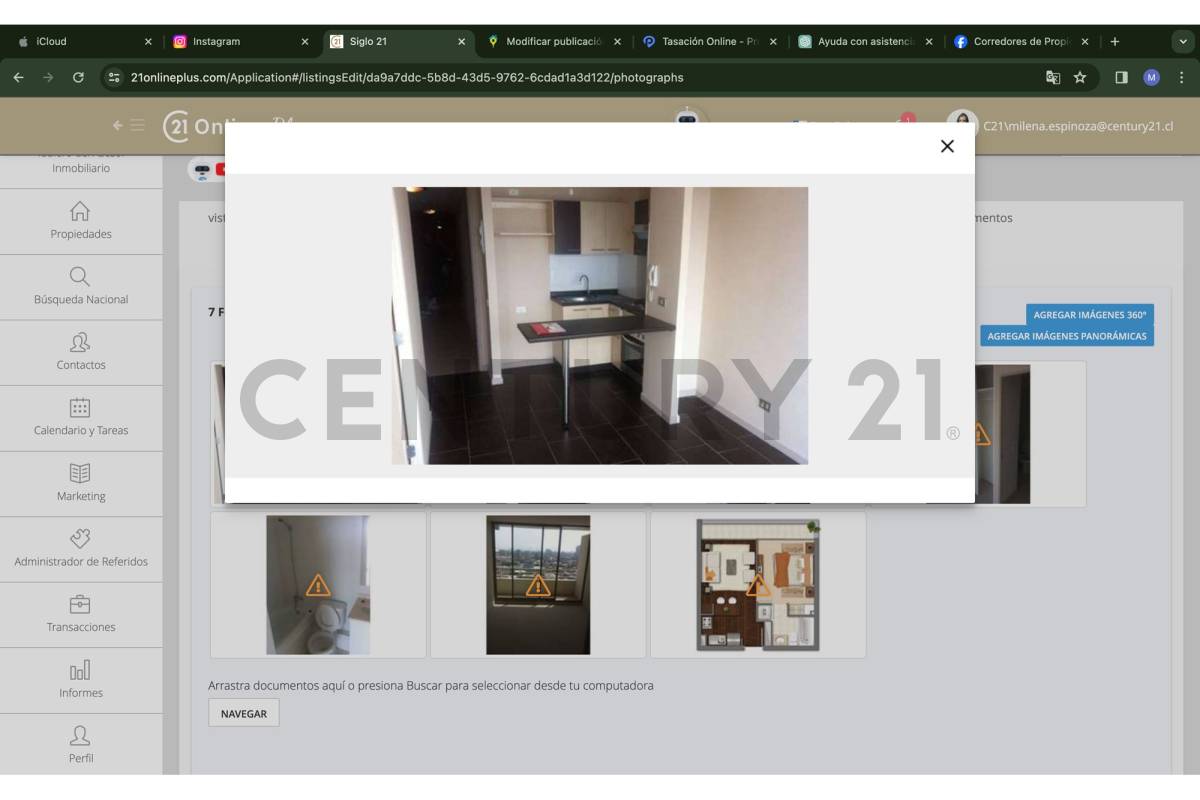Screen dimensions: 1200x800
Task: Select the bathroom photo thumbnail
Action: pos(318,585)
